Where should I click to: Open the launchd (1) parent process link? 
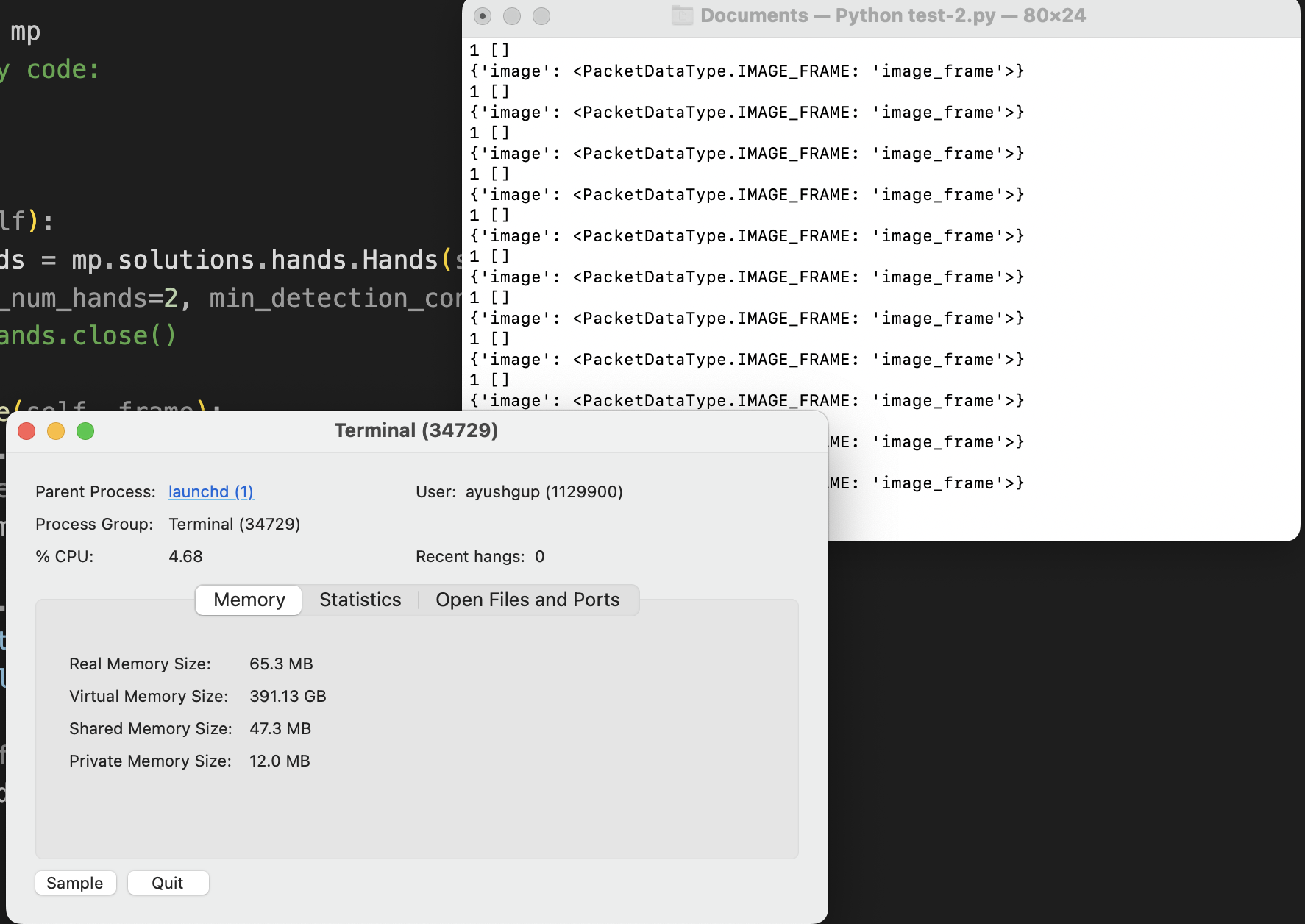[x=211, y=491]
